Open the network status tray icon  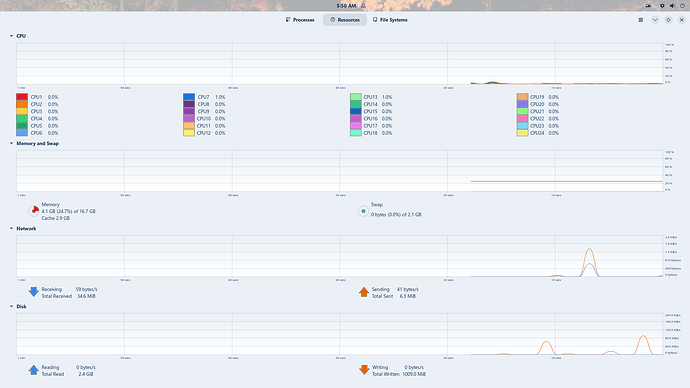tap(648, 6)
